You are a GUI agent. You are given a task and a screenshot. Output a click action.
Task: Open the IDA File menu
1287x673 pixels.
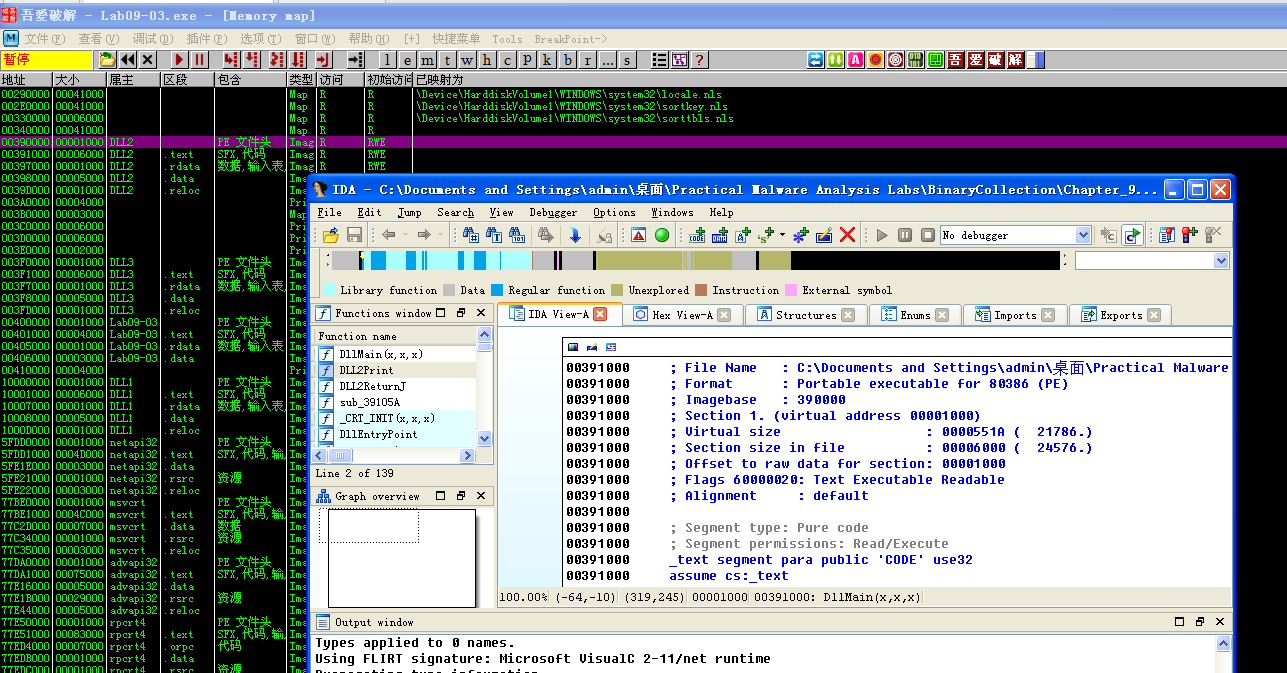[329, 212]
